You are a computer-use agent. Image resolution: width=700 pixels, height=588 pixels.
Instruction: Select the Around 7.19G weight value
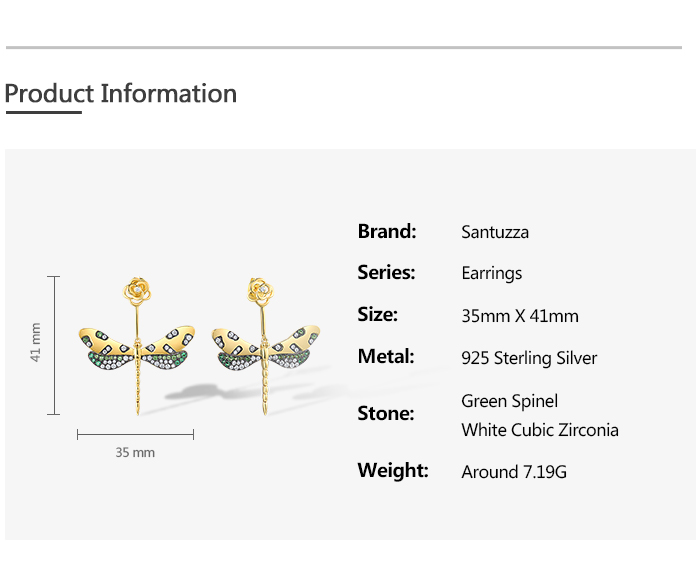coord(513,472)
